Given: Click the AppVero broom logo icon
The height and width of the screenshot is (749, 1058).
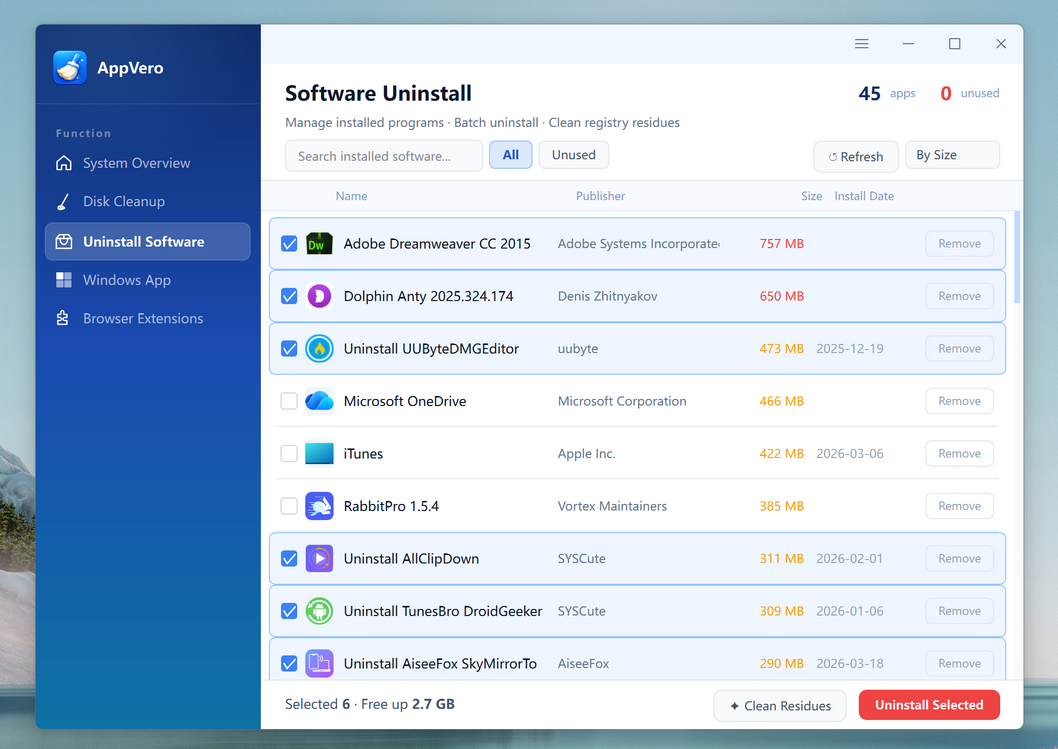Looking at the screenshot, I should click(x=70, y=68).
